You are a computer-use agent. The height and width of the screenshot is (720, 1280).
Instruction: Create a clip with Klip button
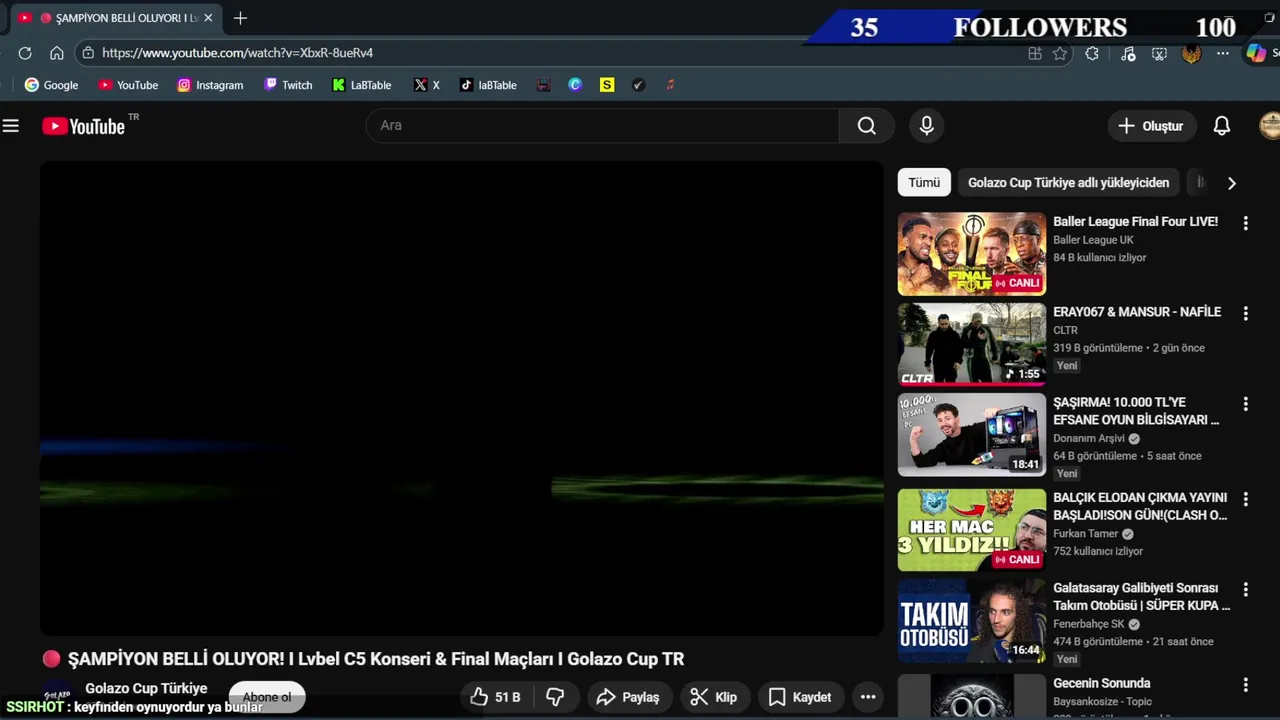pyautogui.click(x=714, y=697)
